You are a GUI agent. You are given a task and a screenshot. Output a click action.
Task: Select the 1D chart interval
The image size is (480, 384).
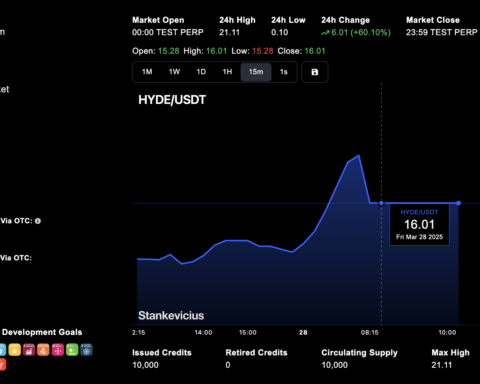pyautogui.click(x=201, y=72)
